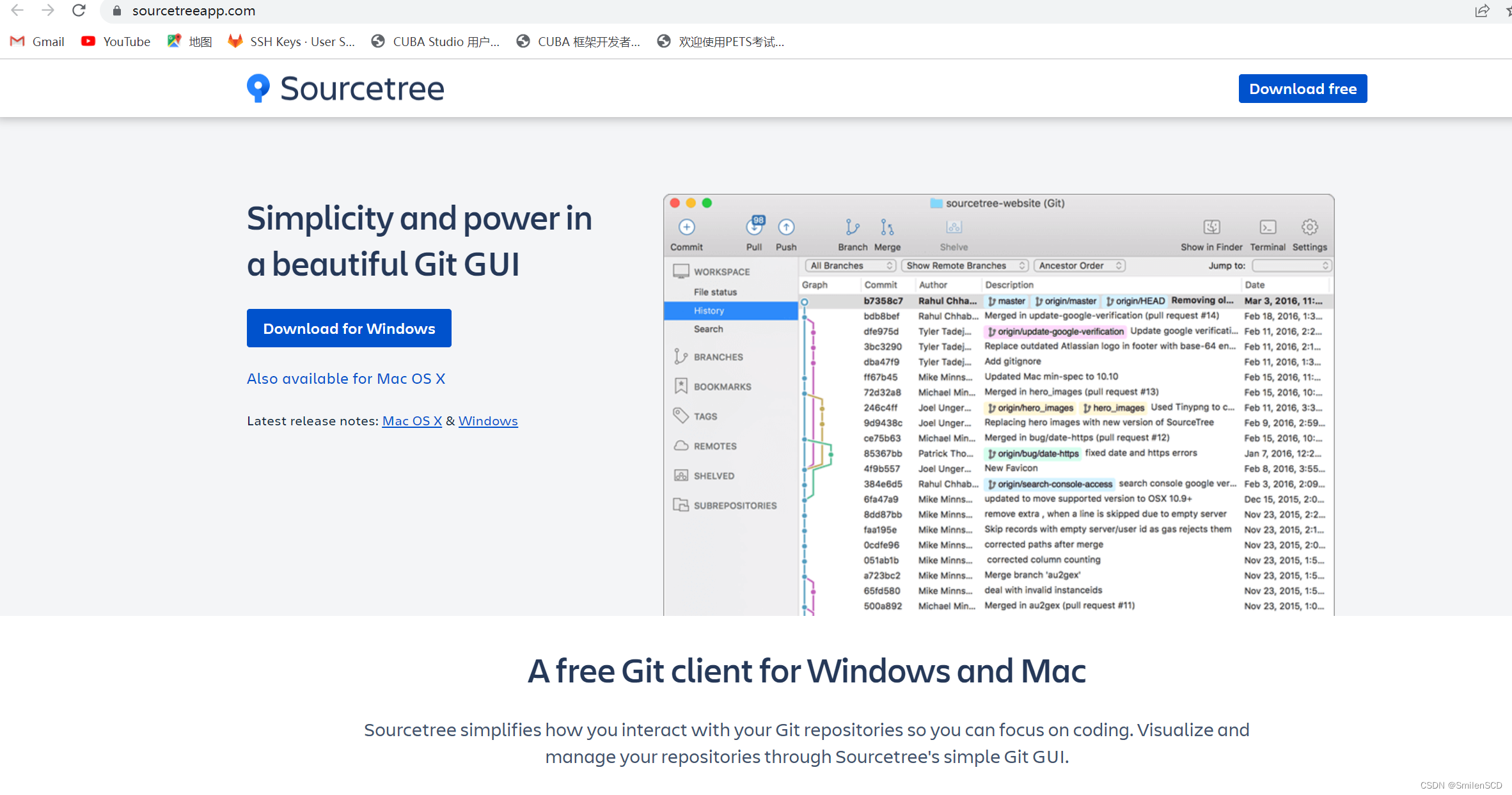
Task: Click the Commit toolbar icon
Action: tap(686, 227)
